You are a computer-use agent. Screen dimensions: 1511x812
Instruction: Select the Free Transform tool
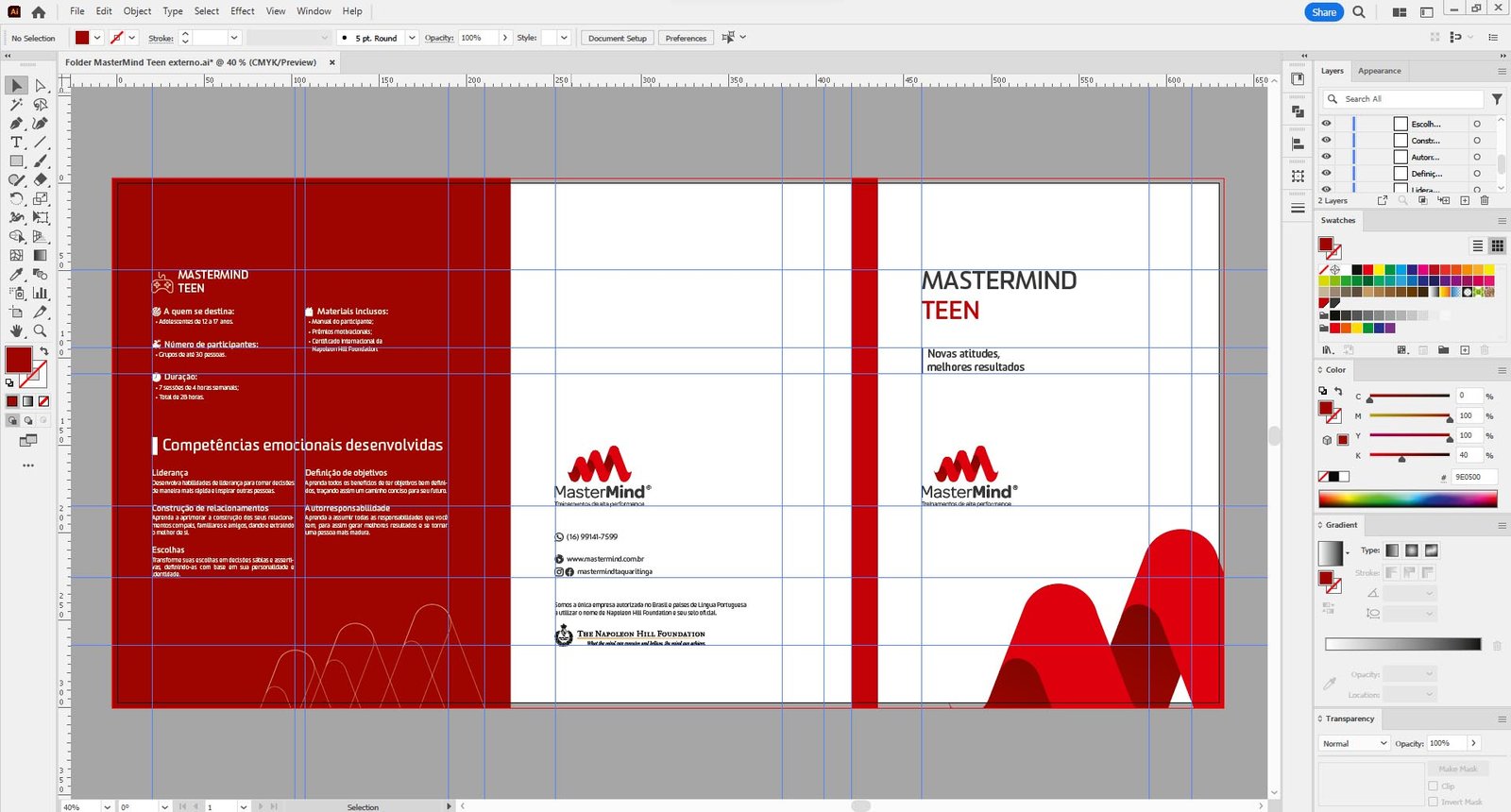[x=40, y=217]
